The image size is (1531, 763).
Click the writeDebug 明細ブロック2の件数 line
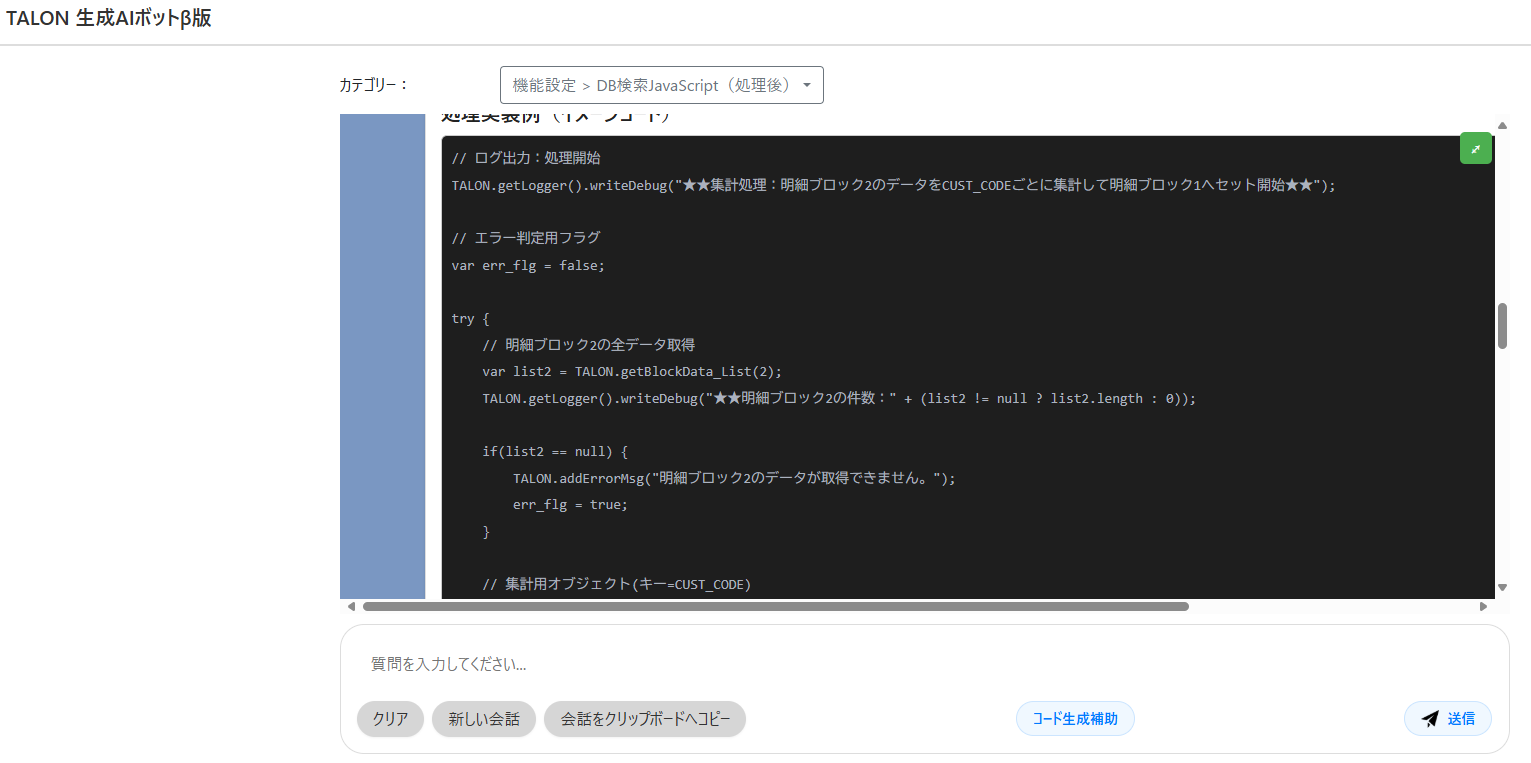point(839,398)
